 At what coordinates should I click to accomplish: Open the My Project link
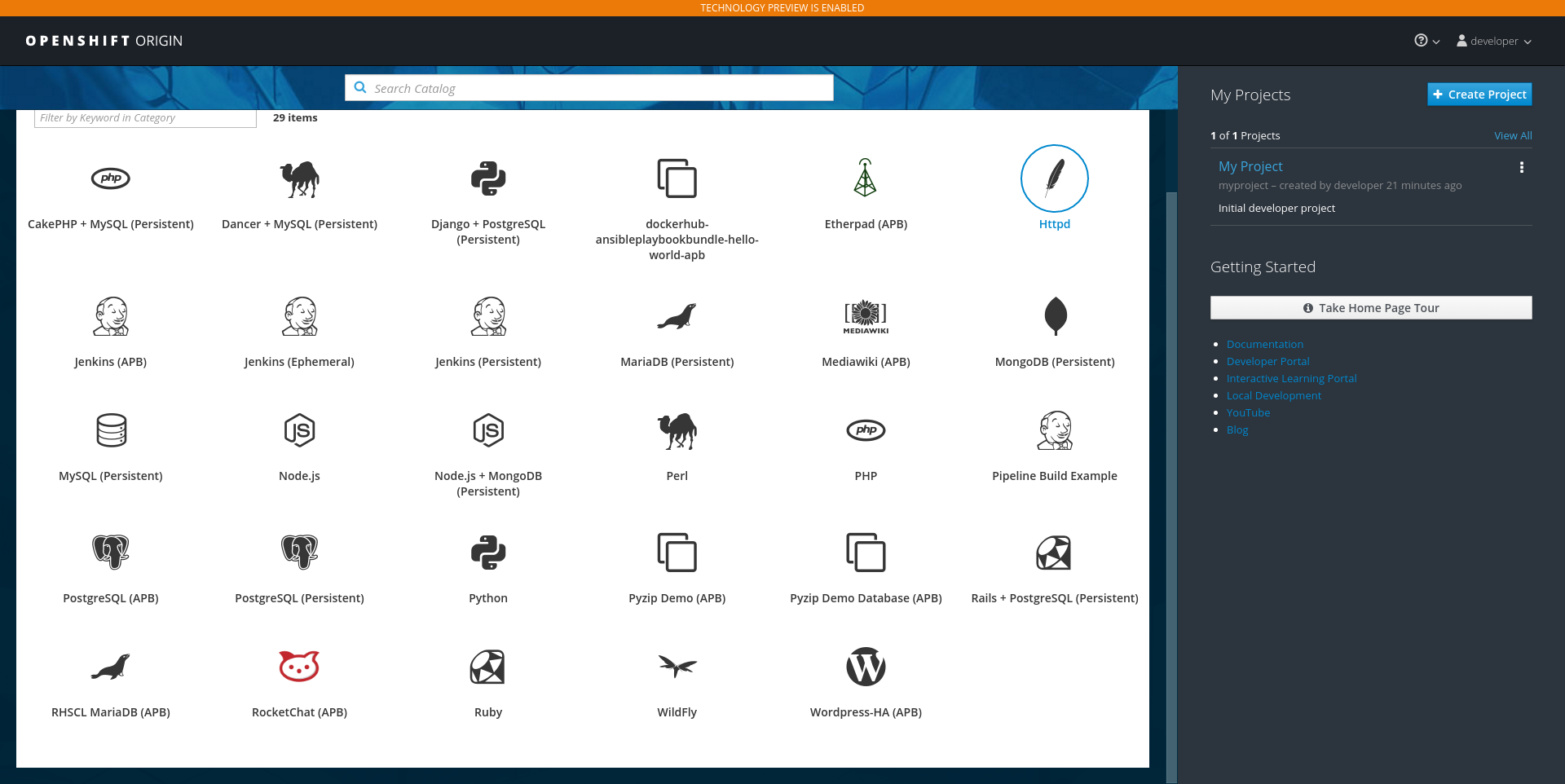(1250, 166)
